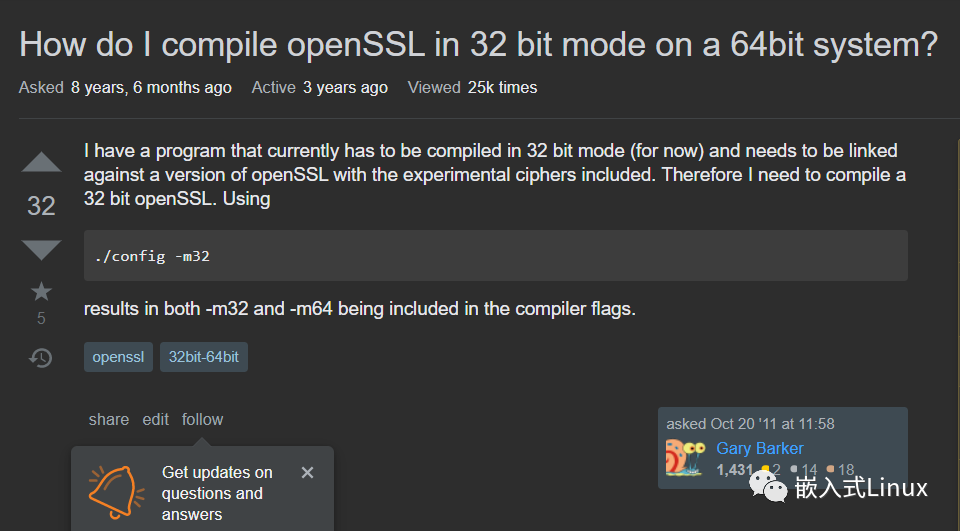This screenshot has width=960, height=531.
Task: Click the reputation score 1,431
Action: (735, 470)
